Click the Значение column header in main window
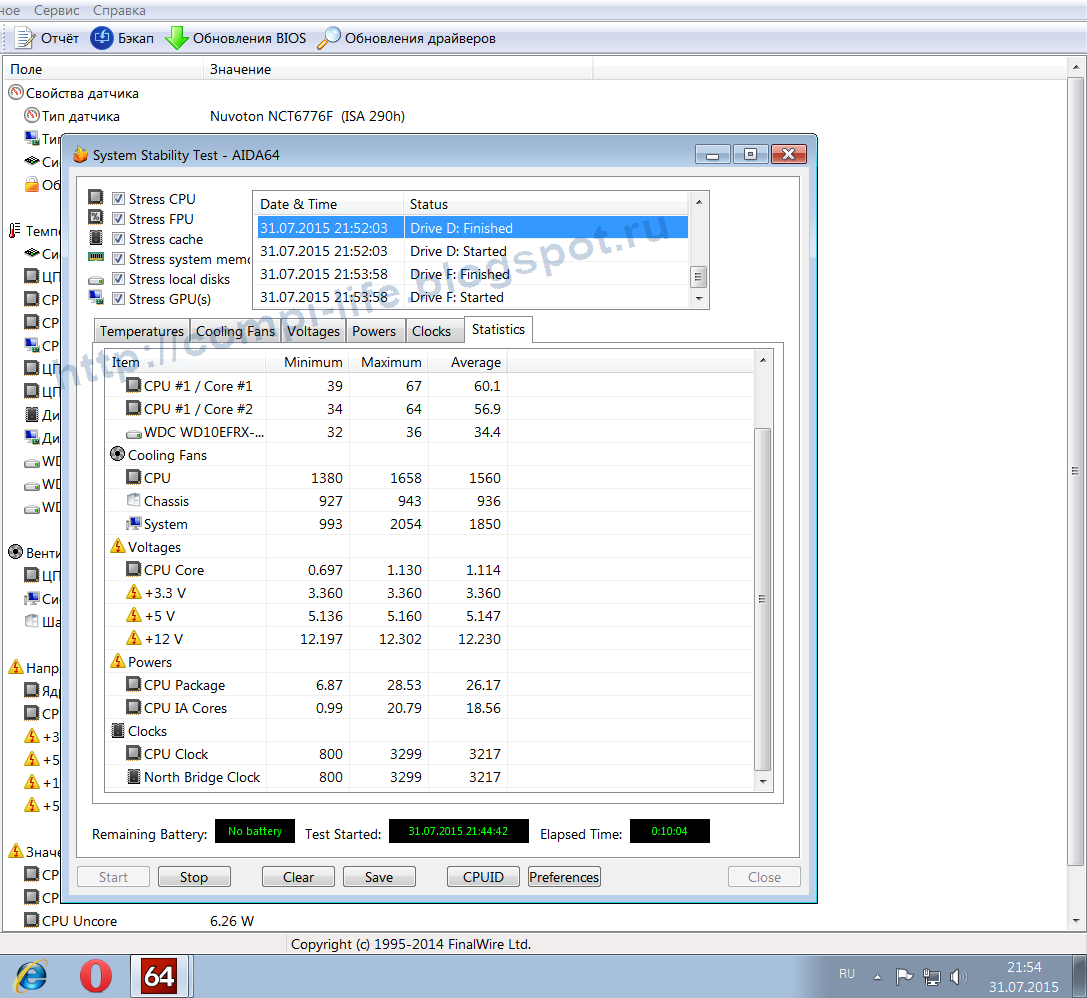The image size is (1087, 998). (x=398, y=69)
